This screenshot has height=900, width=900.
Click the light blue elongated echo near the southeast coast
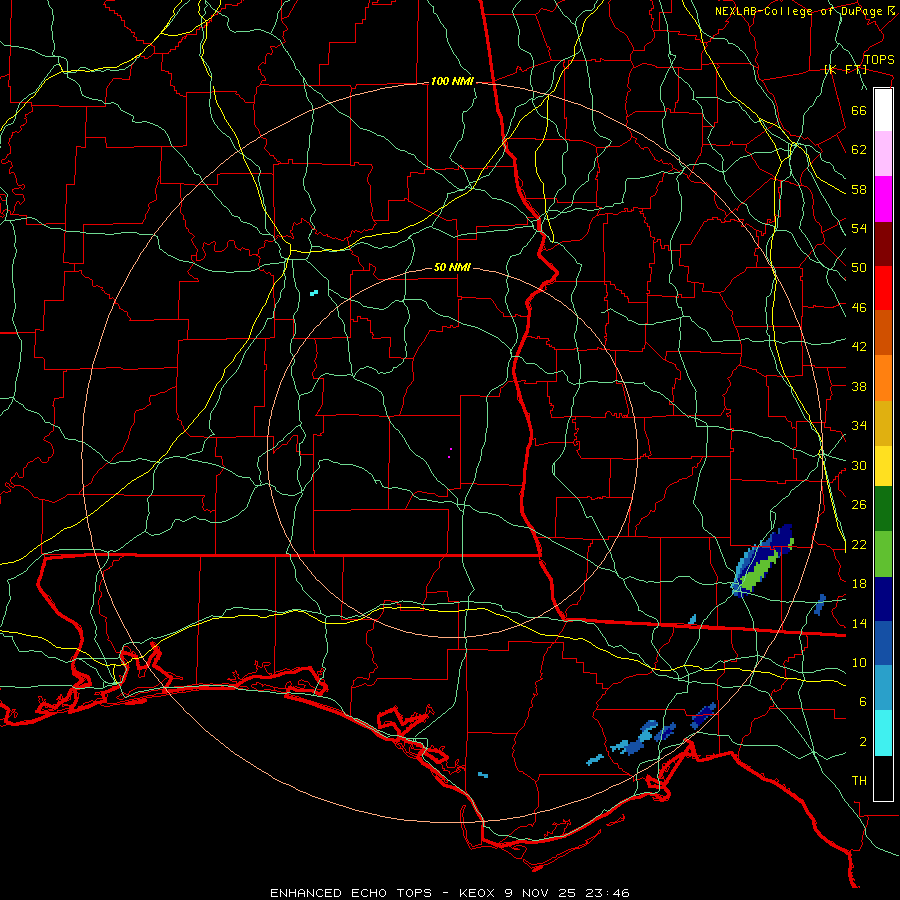click(635, 740)
